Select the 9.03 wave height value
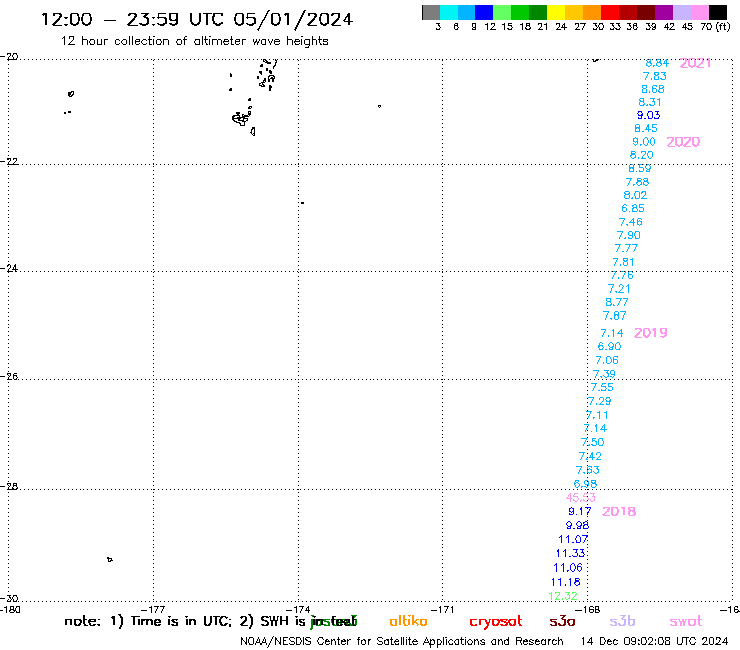 [648, 115]
